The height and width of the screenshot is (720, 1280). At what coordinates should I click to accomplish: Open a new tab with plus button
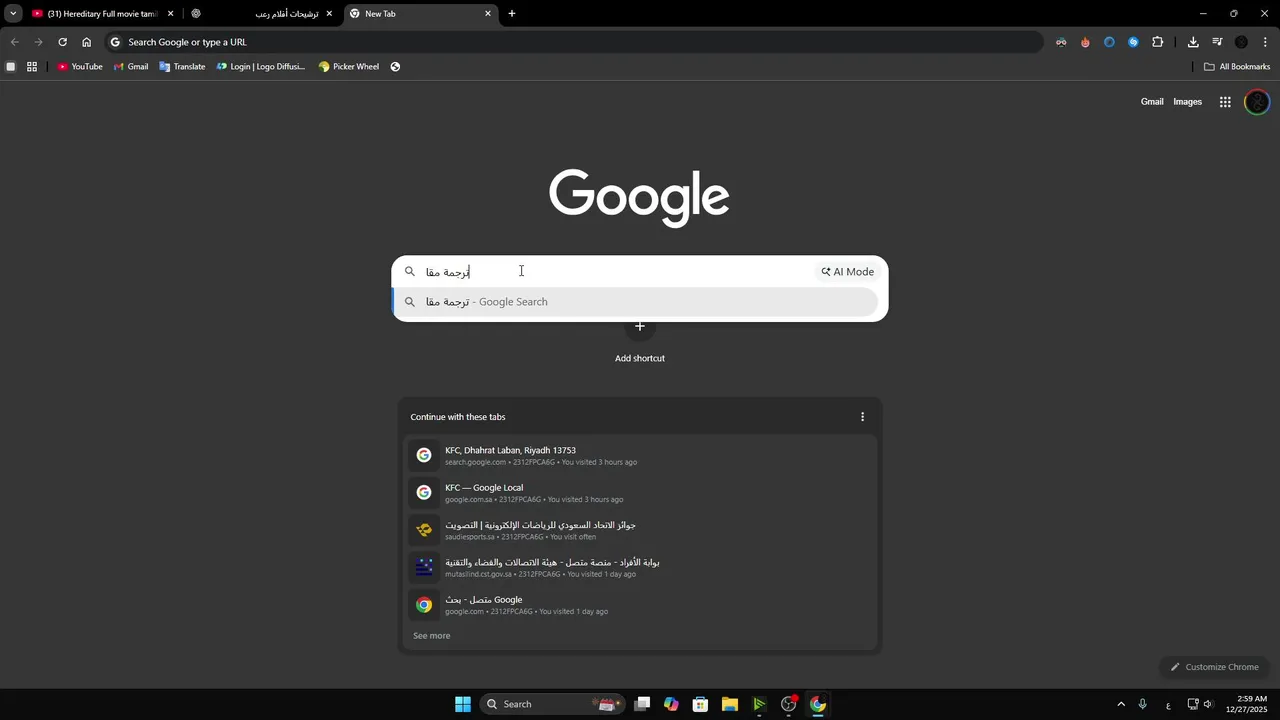(x=512, y=14)
